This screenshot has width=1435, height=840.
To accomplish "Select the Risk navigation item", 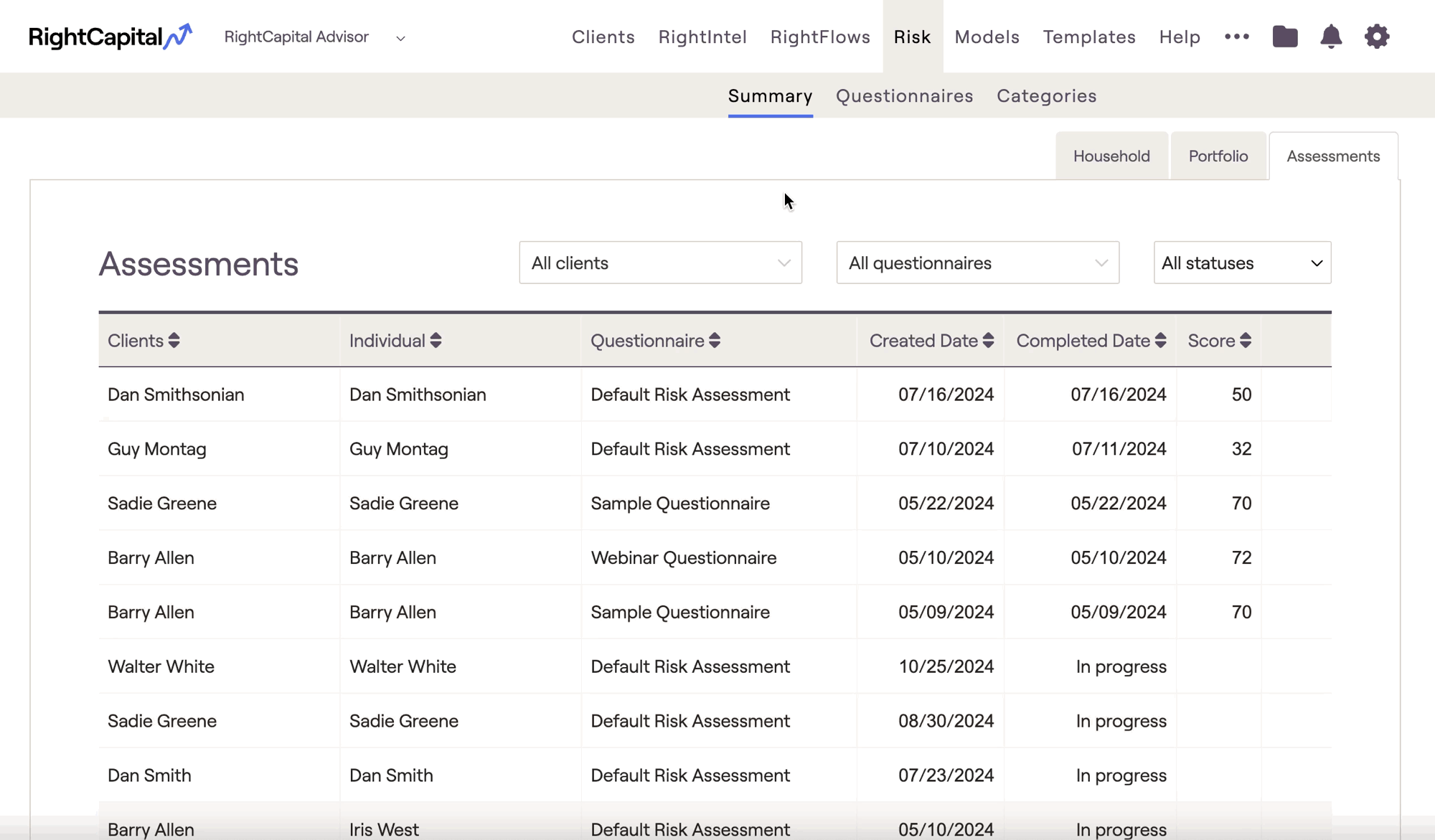I will (913, 37).
